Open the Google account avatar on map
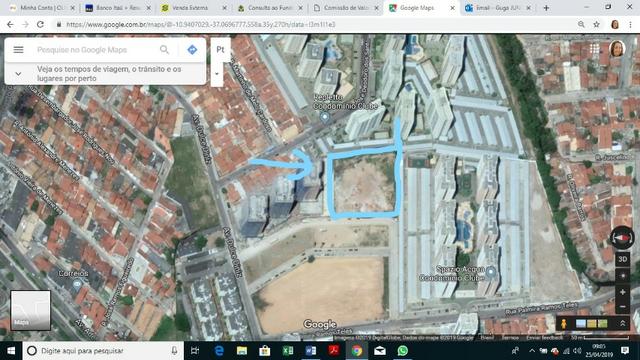This screenshot has height=360, width=640. (617, 49)
